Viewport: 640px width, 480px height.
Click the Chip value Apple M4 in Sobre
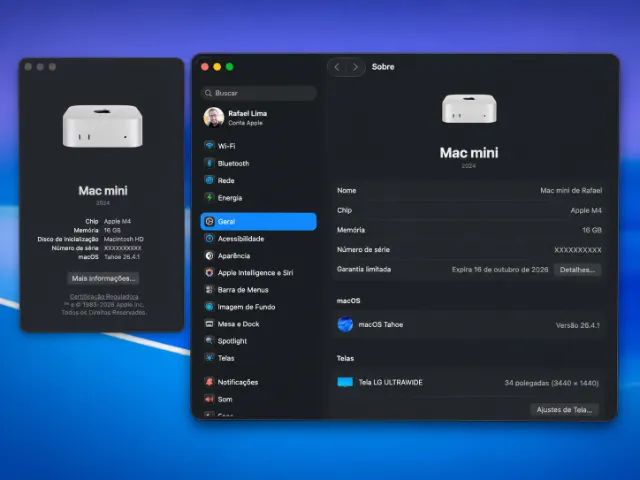point(586,211)
